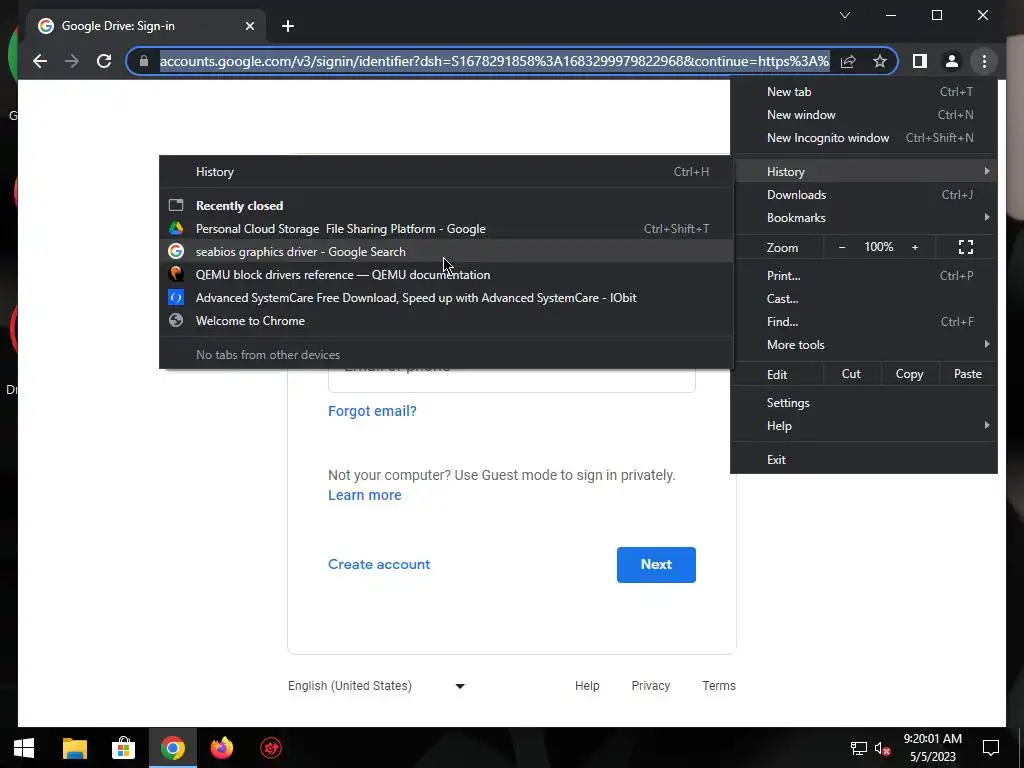Screen dimensions: 1024x768
Task: Open File Explorer from taskbar
Action: coord(74,748)
